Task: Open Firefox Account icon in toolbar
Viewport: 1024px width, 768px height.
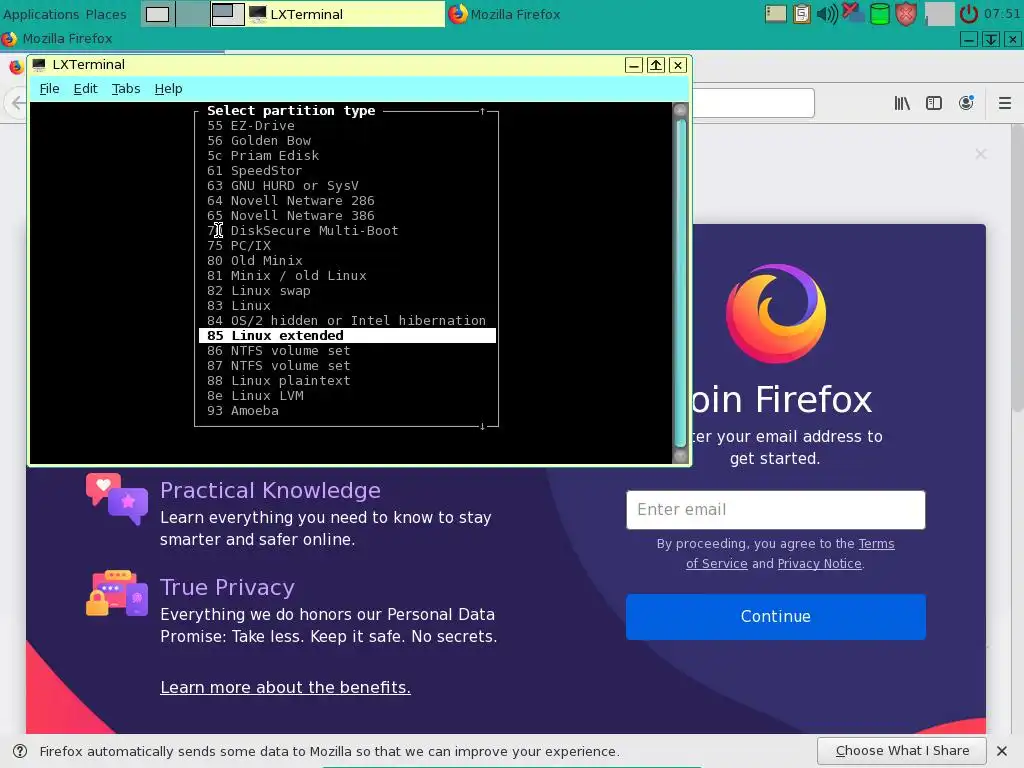Action: pos(966,103)
